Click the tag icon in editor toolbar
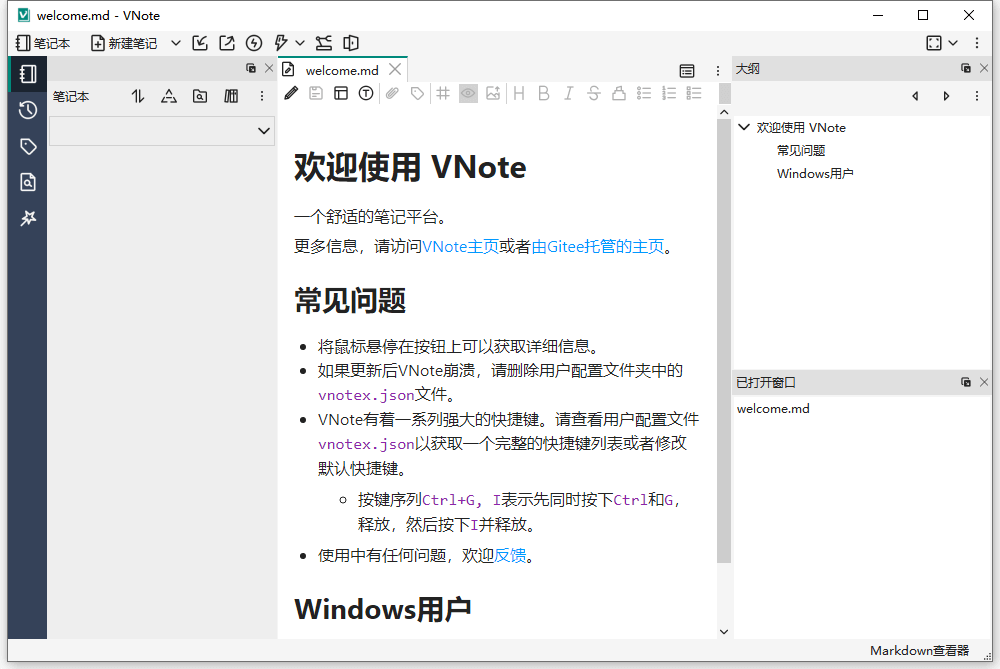Image resolution: width=1000 pixels, height=669 pixels. (x=417, y=94)
